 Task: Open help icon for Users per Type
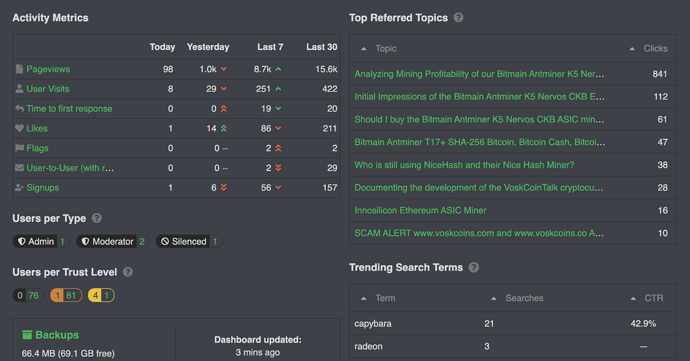click(97, 218)
